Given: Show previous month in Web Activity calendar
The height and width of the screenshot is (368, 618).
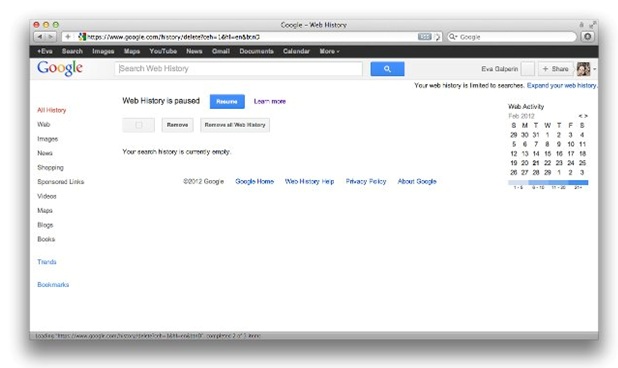Looking at the screenshot, I should (x=580, y=116).
